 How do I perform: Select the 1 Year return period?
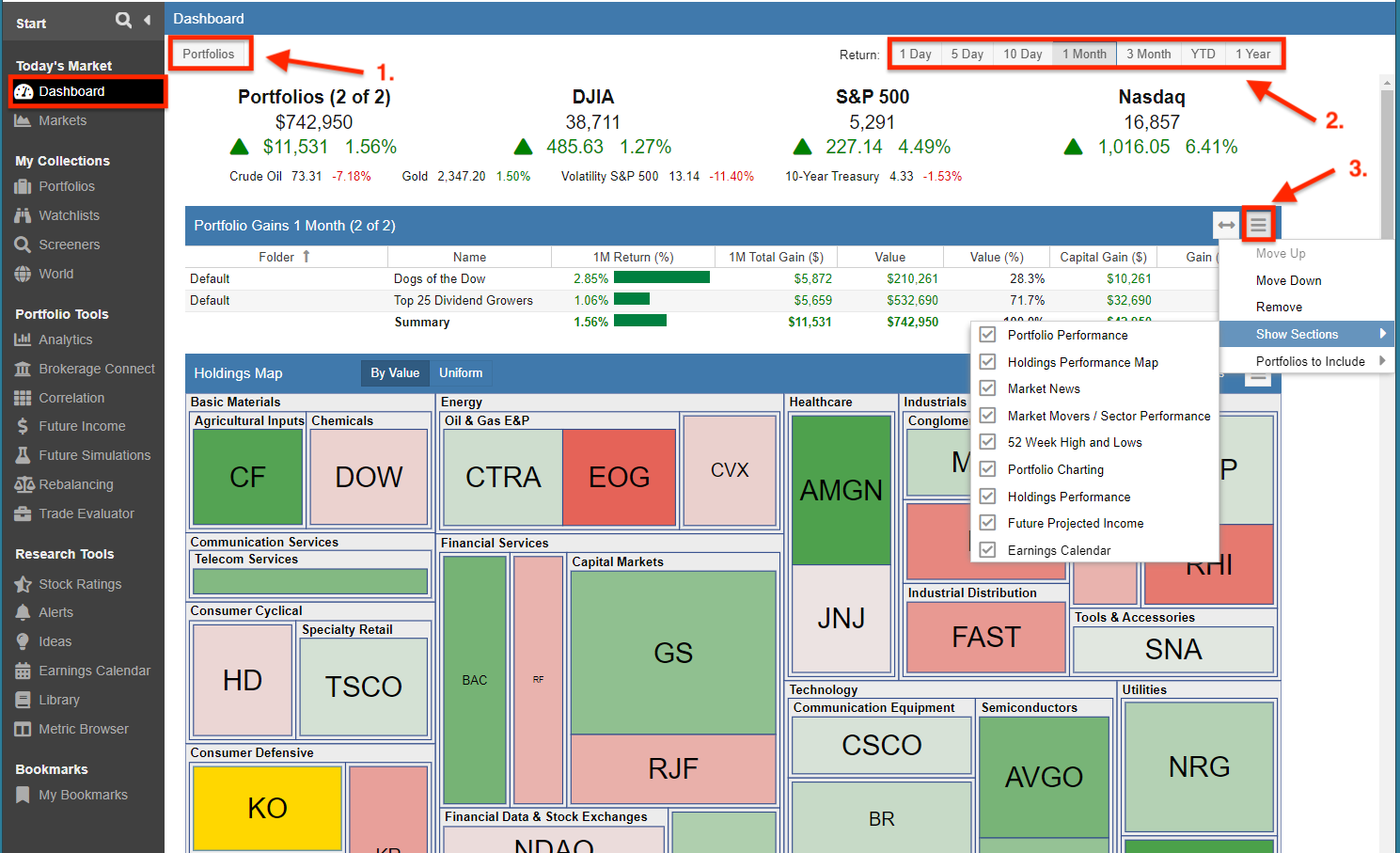coord(1252,54)
